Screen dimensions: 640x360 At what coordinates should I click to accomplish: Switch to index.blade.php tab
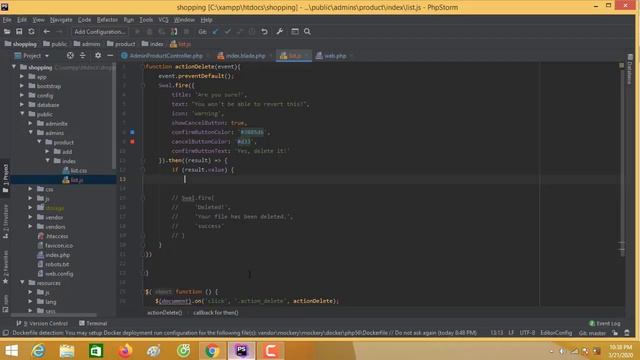pyautogui.click(x=245, y=56)
